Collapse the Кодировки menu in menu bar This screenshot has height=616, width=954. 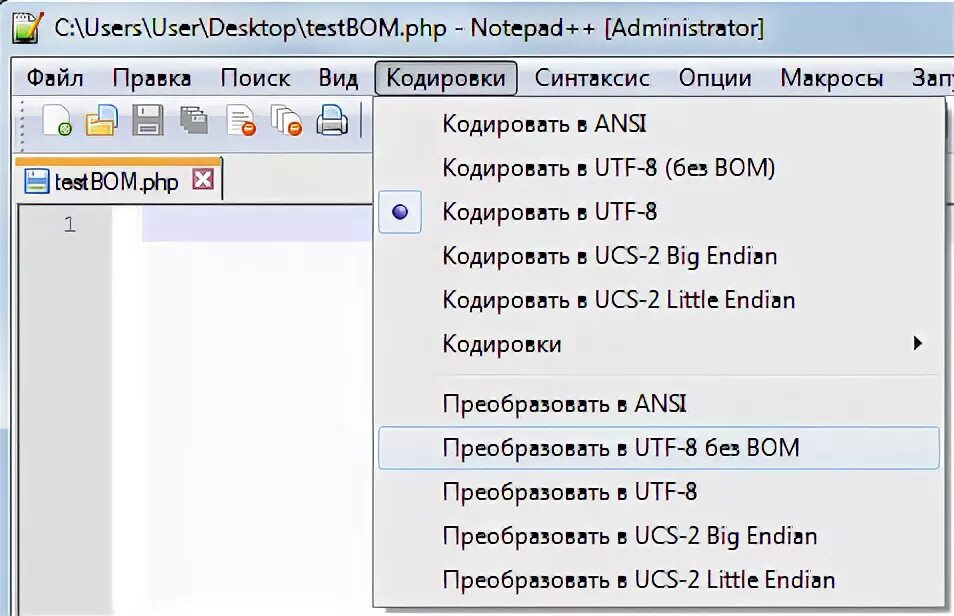coord(446,79)
